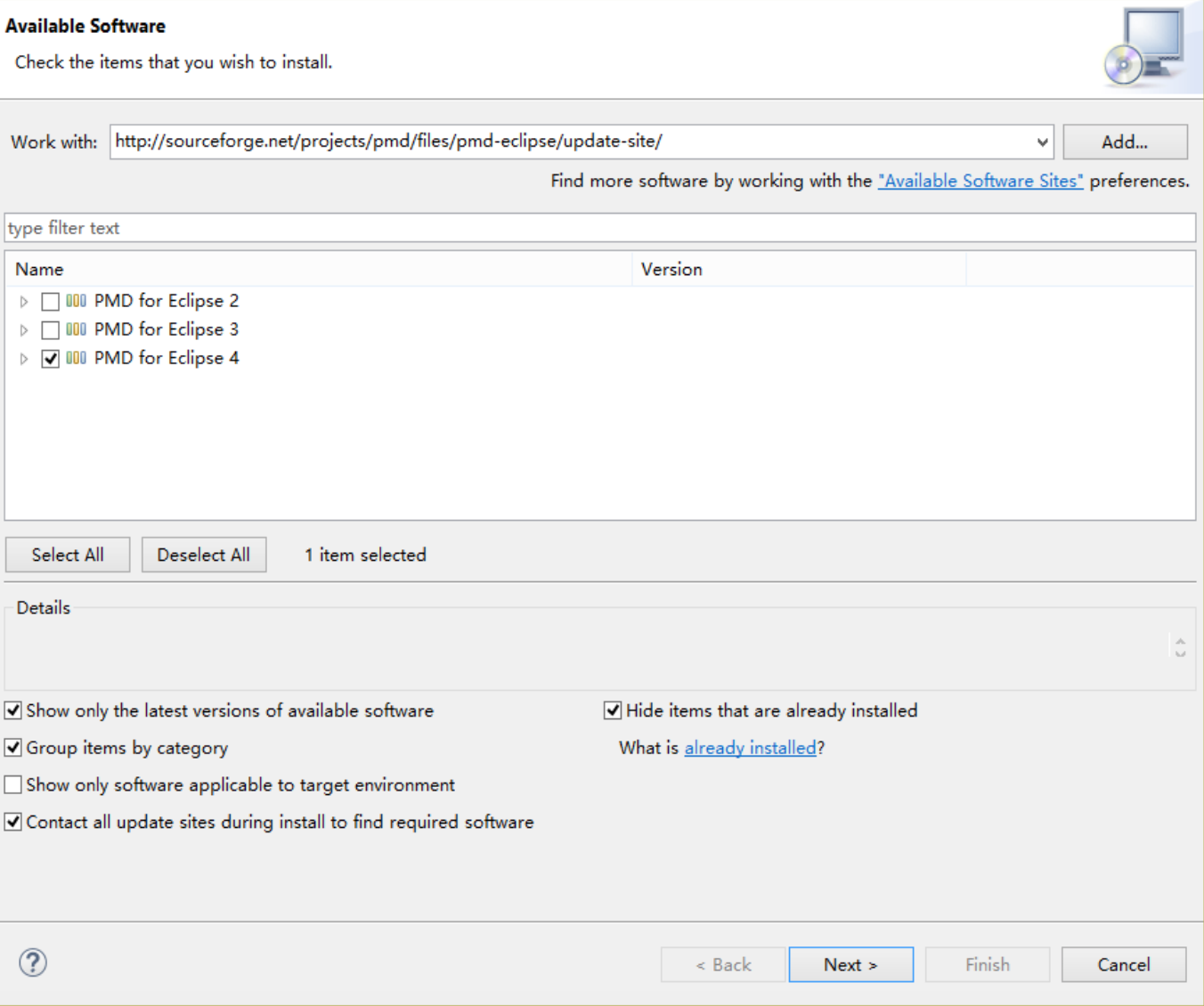Image resolution: width=1204 pixels, height=1006 pixels.
Task: Click the Next > button
Action: point(850,965)
